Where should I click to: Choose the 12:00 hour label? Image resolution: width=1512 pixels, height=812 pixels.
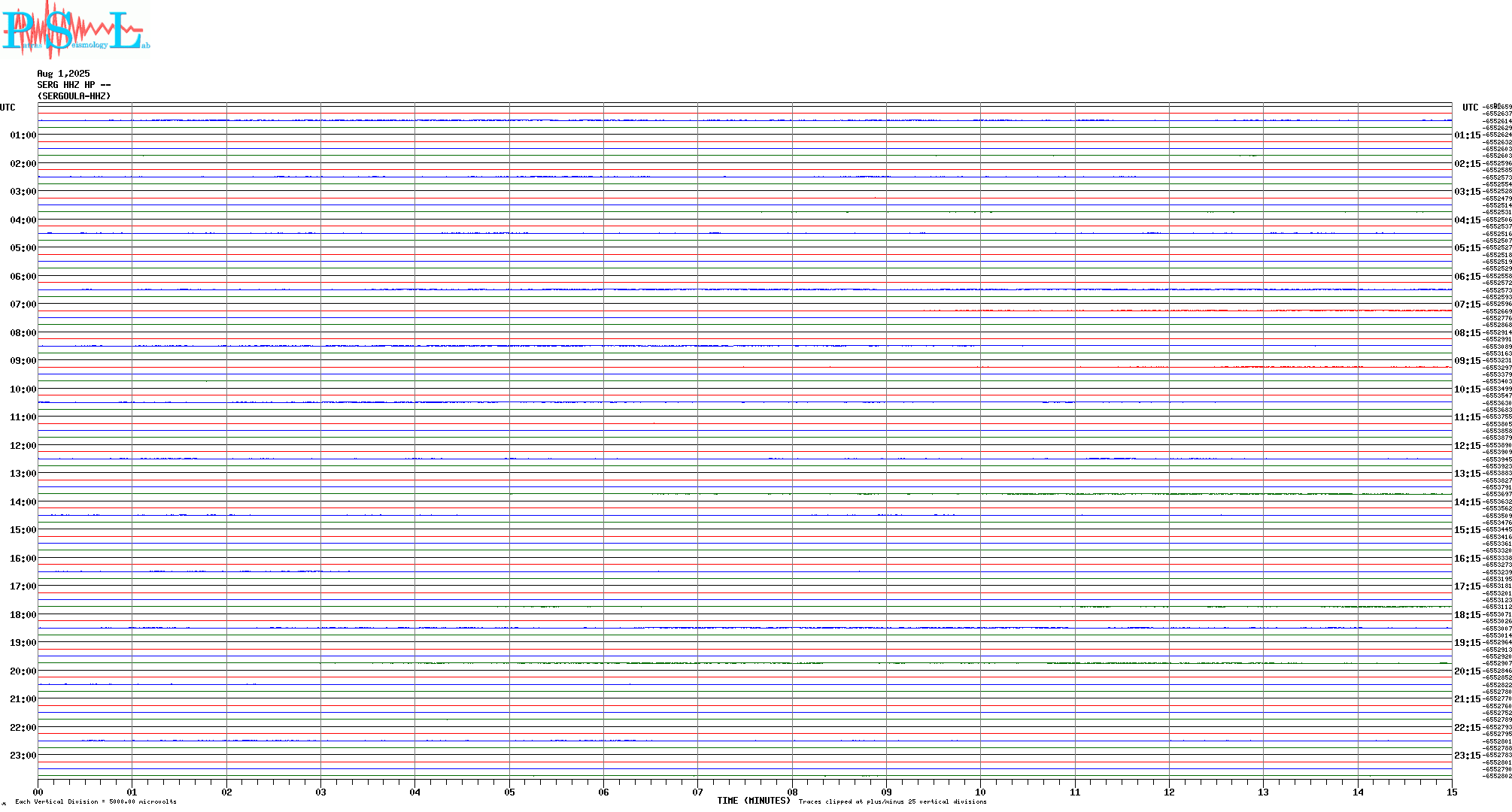coord(23,446)
